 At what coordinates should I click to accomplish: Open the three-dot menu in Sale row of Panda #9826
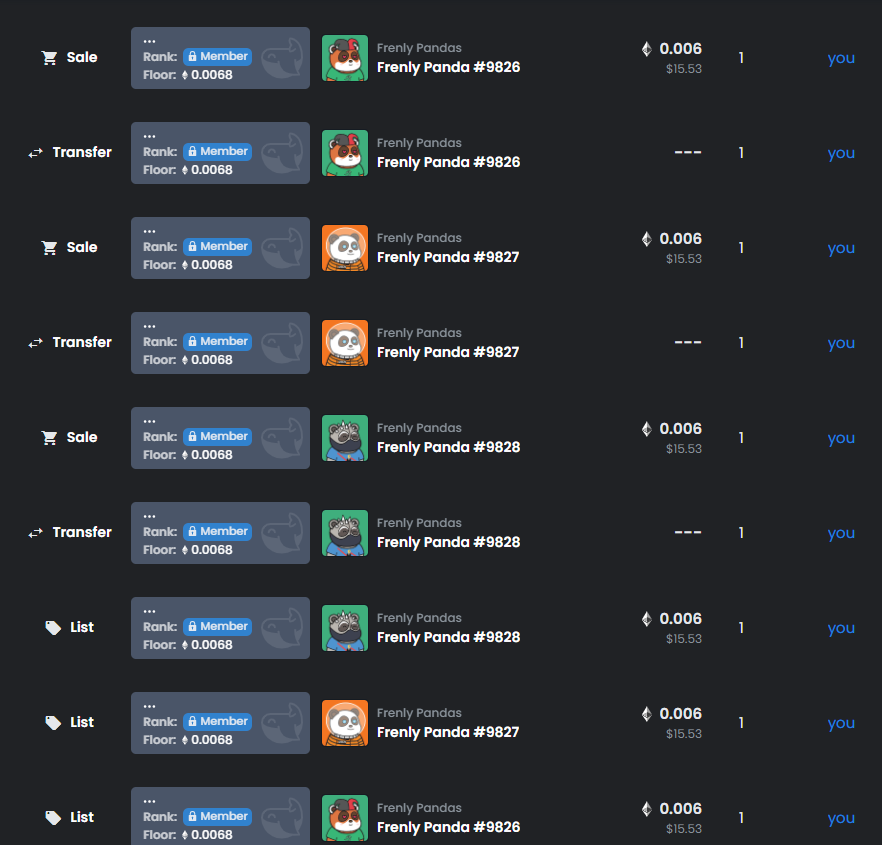pos(149,42)
